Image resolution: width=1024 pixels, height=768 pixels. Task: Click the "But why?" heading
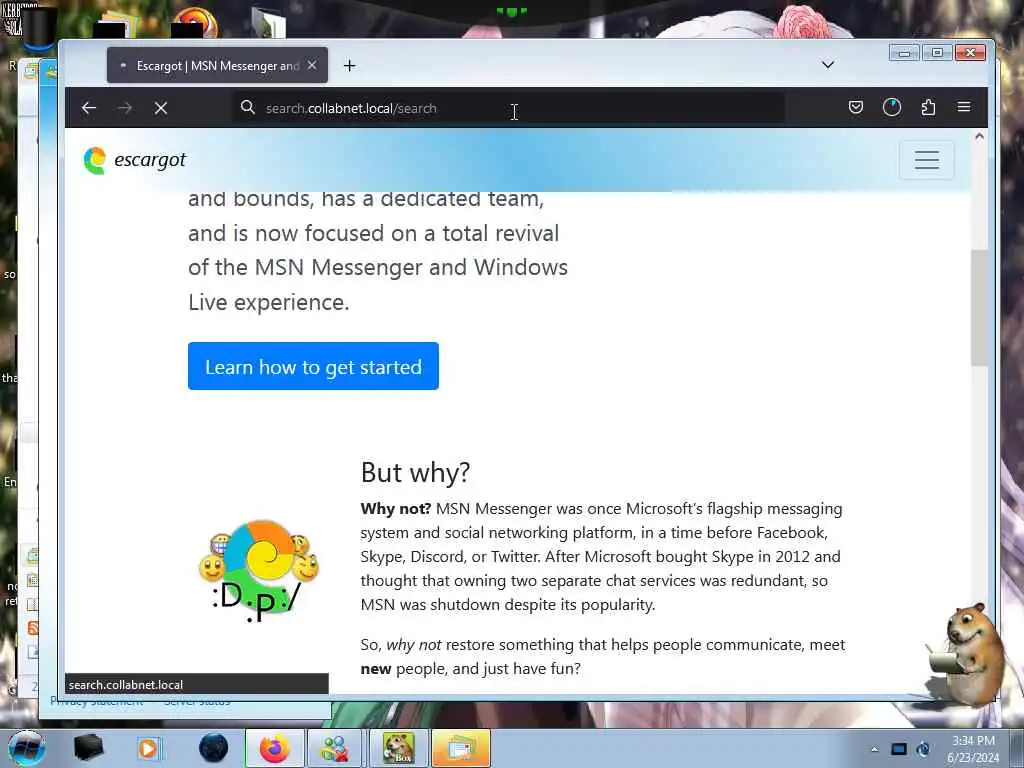415,472
